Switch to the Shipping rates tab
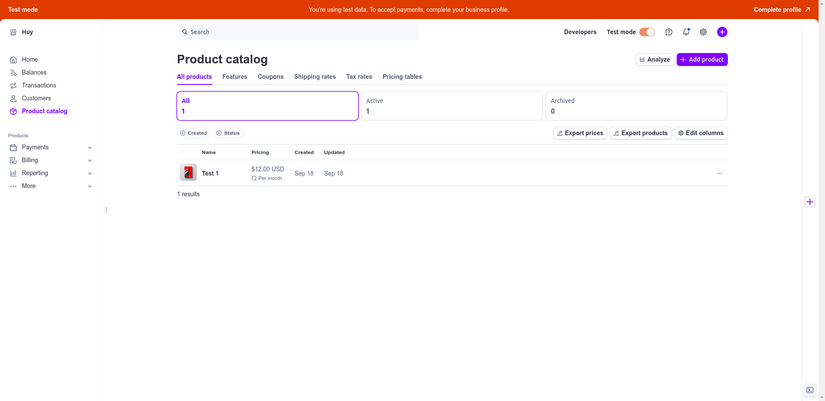The height and width of the screenshot is (401, 825). click(315, 77)
